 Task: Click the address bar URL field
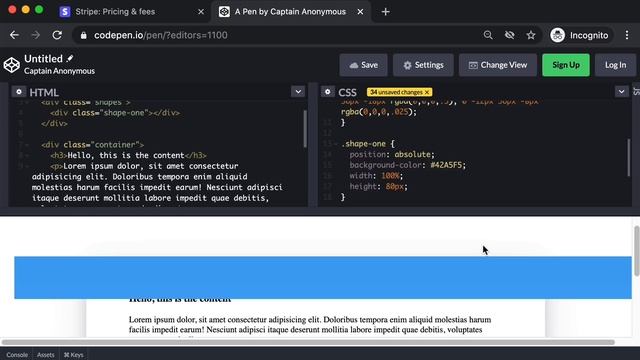coord(278,35)
